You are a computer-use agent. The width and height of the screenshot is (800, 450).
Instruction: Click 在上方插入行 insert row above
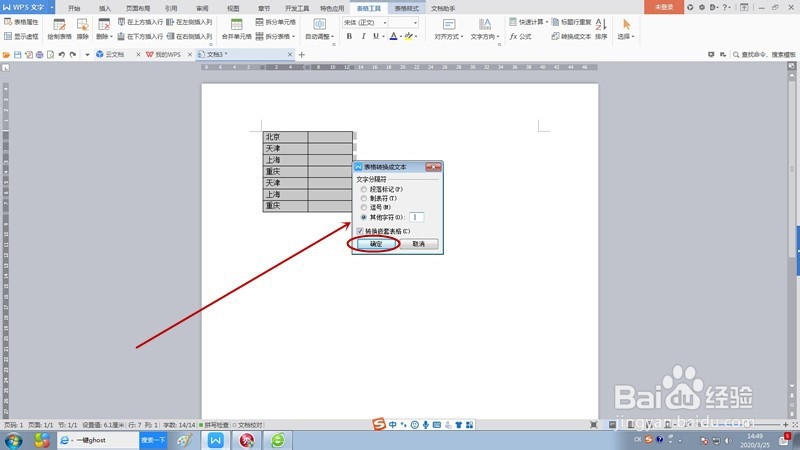(140, 22)
